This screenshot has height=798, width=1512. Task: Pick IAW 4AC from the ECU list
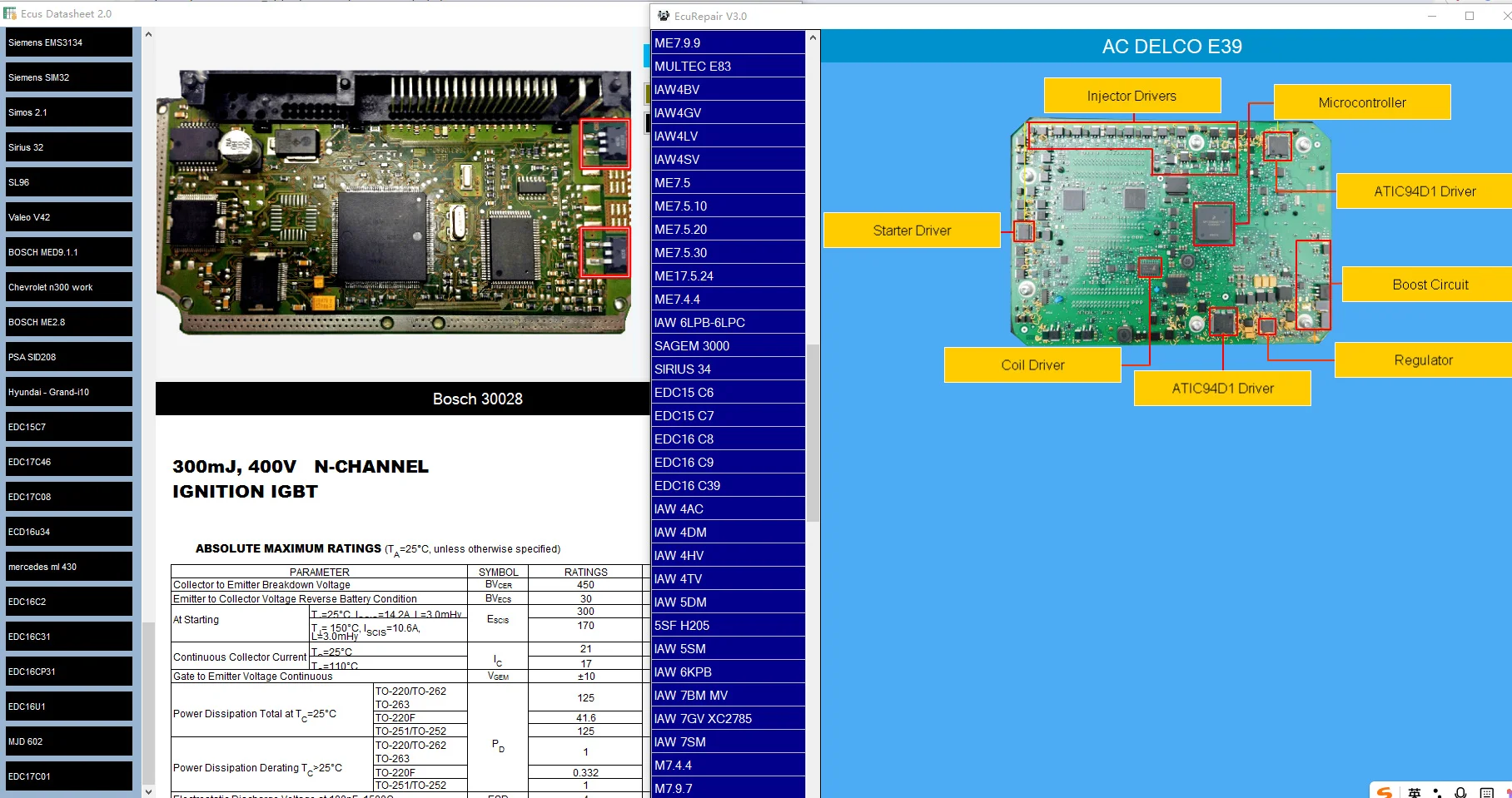click(x=729, y=509)
